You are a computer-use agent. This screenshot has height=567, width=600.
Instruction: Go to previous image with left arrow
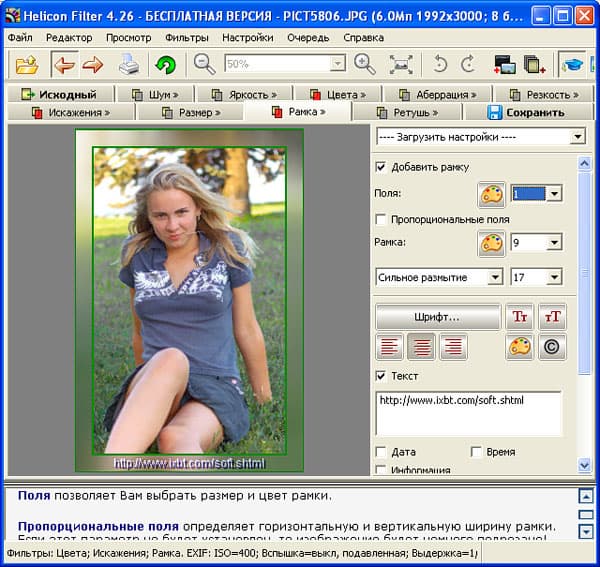64,64
